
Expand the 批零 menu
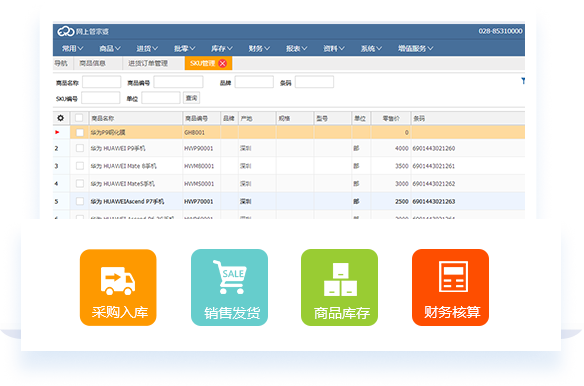coord(184,48)
